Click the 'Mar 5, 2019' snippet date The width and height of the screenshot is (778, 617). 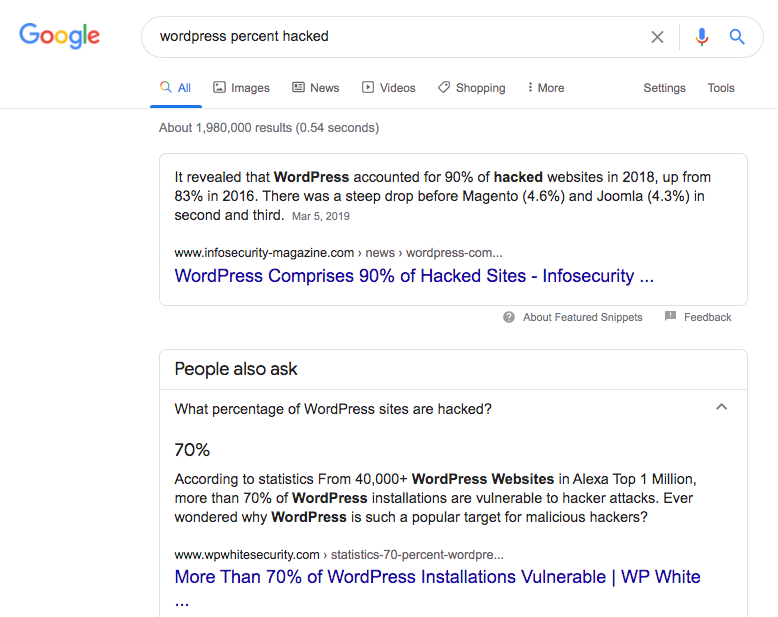point(321,216)
